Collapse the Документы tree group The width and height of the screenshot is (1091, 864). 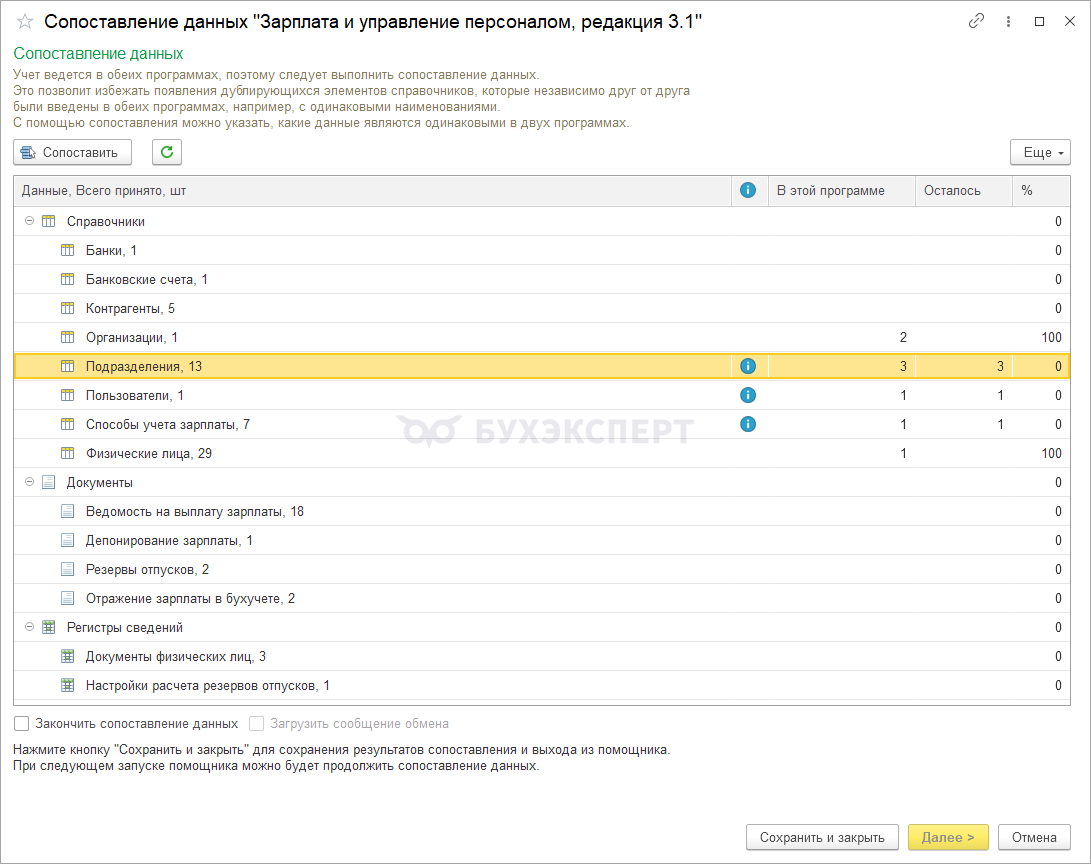pyautogui.click(x=29, y=481)
